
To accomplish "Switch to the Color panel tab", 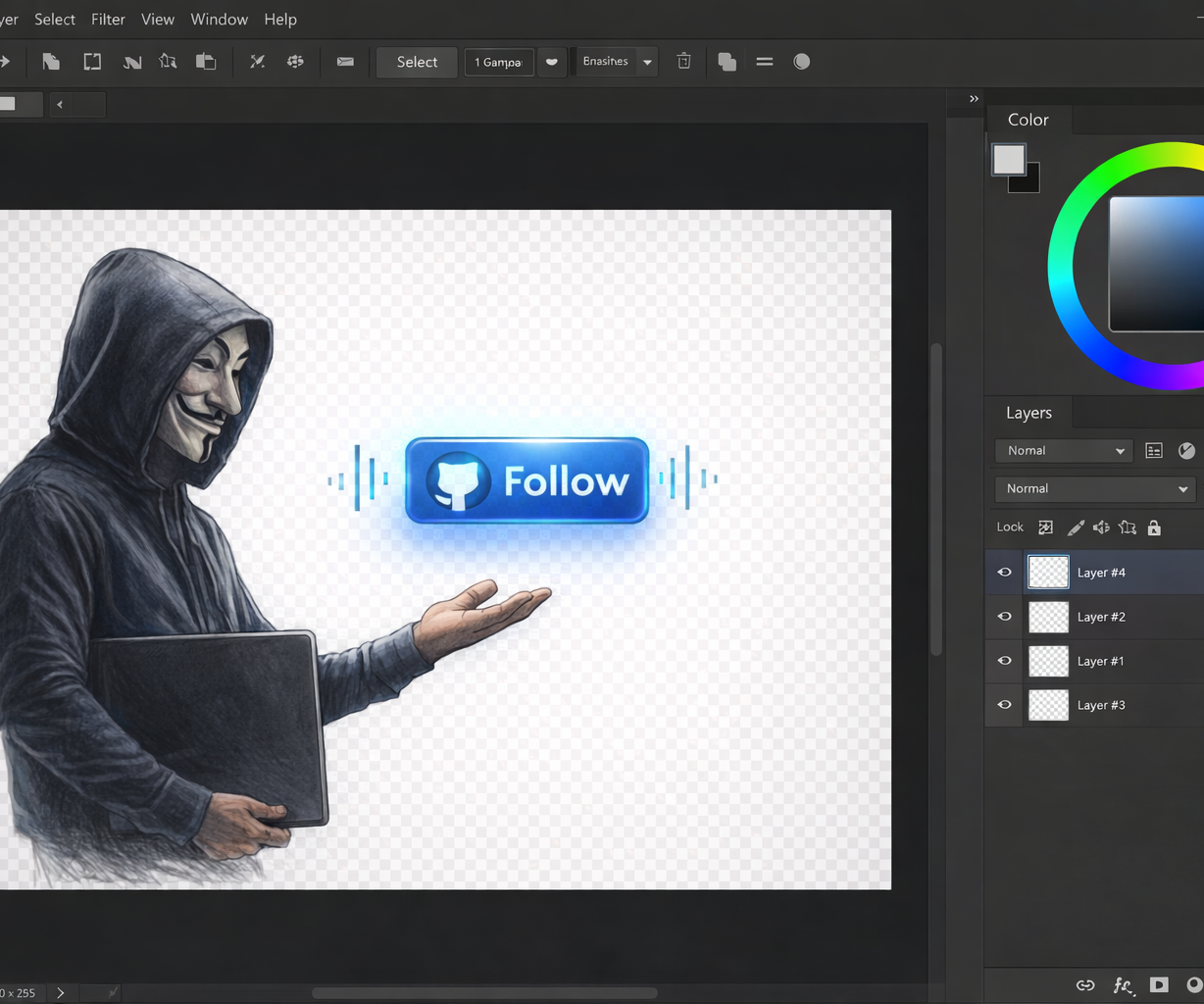I will tap(1028, 120).
